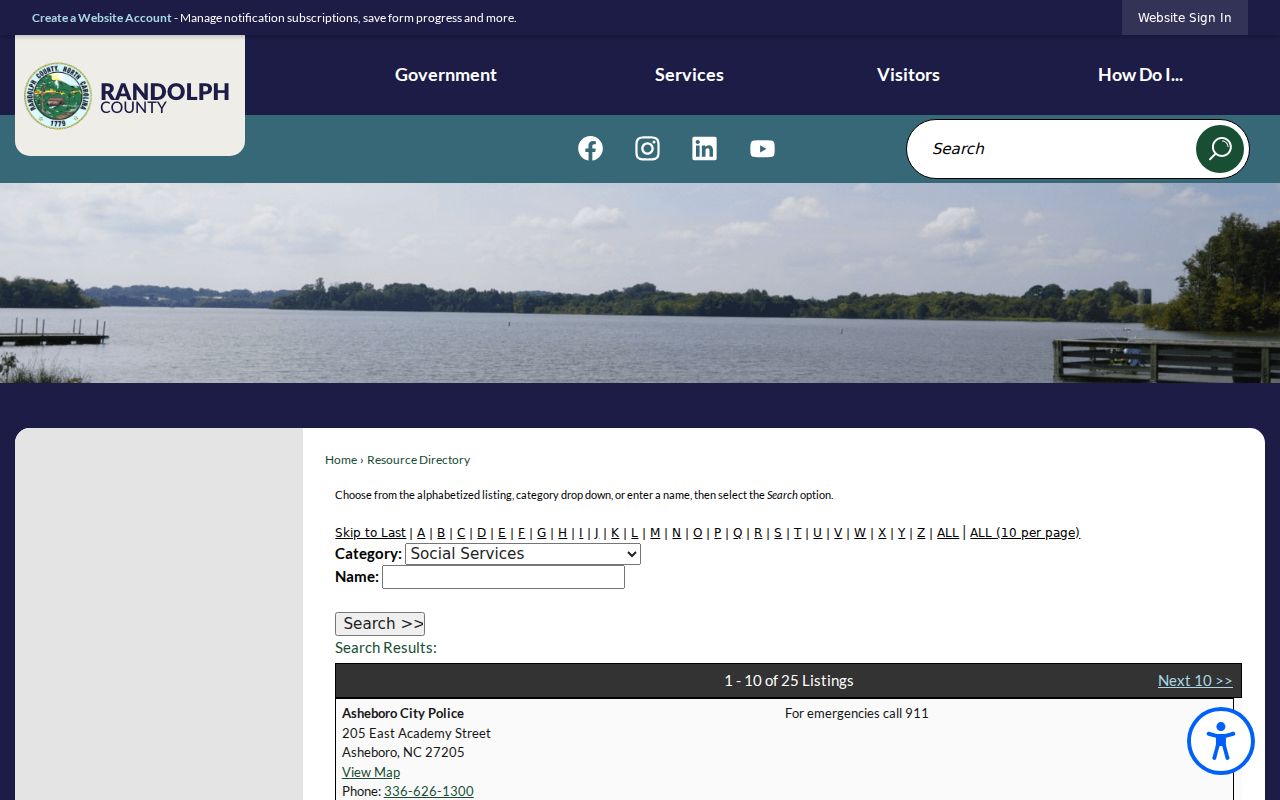The height and width of the screenshot is (800, 1280).
Task: Open the Services menu
Action: click(x=689, y=74)
